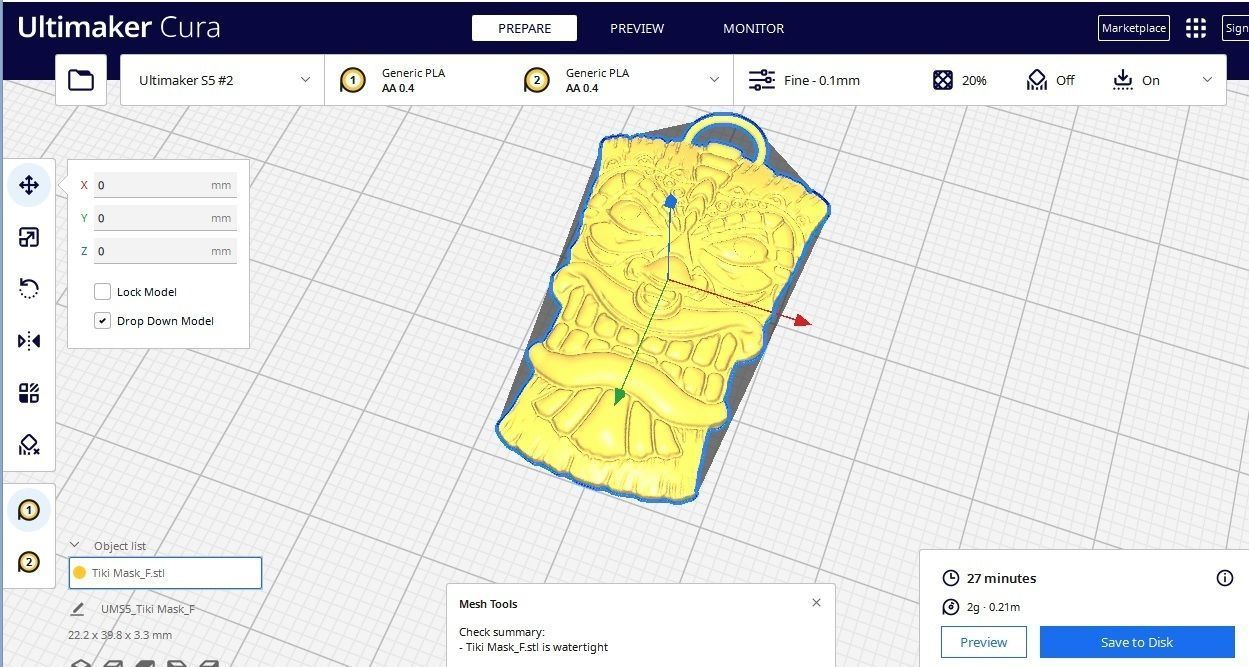Click the print profile sliders icon
This screenshot has width=1249, height=667.
(762, 80)
